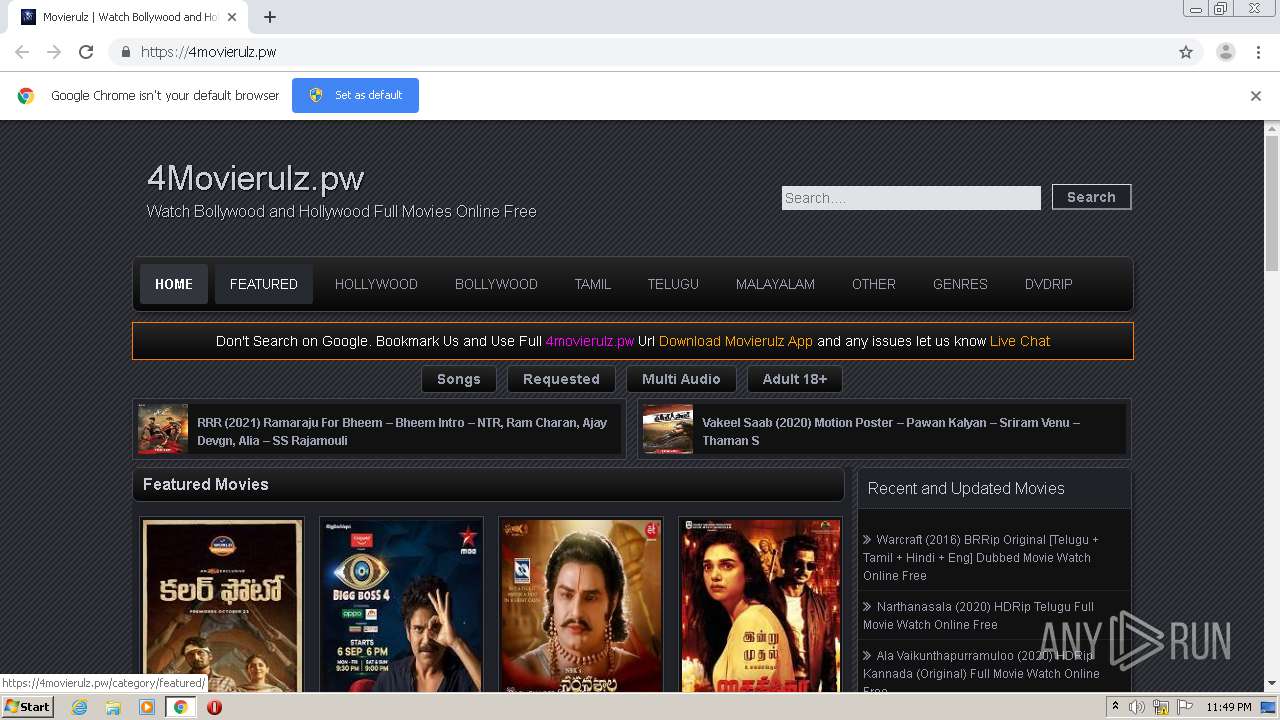Image resolution: width=1280 pixels, height=720 pixels.
Task: Show hidden tray icons arrow
Action: [x=1116, y=707]
